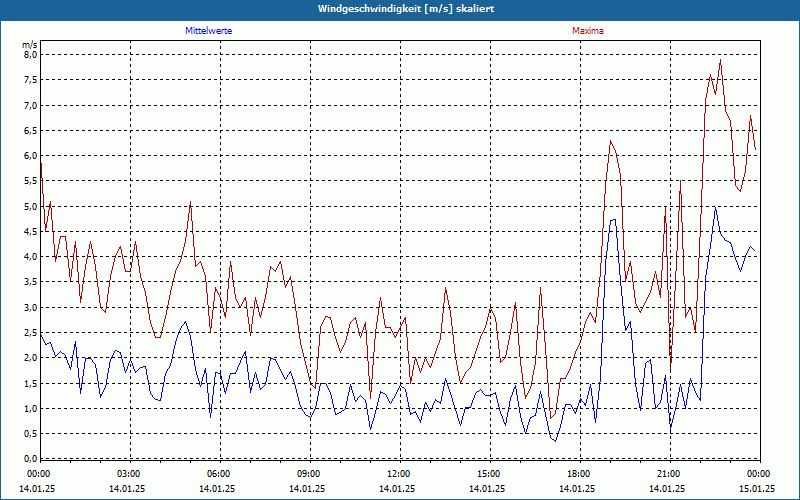This screenshot has height=500, width=800.
Task: Click the 21:00 time axis label
Action: tap(668, 474)
